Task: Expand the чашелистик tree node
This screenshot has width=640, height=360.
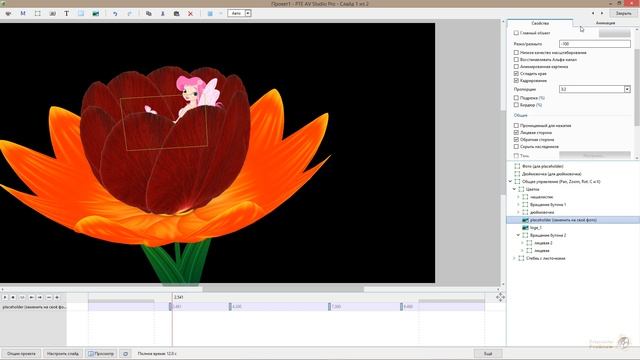Action: (x=518, y=197)
